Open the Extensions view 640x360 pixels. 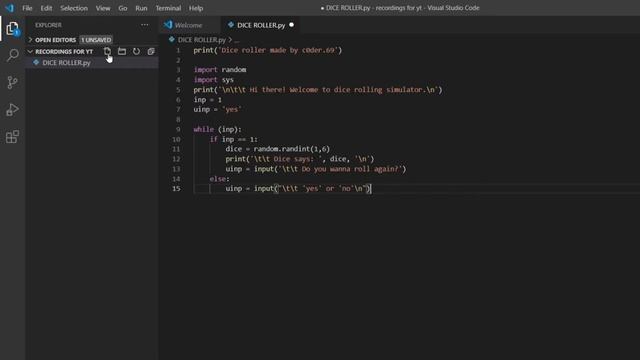pos(12,137)
